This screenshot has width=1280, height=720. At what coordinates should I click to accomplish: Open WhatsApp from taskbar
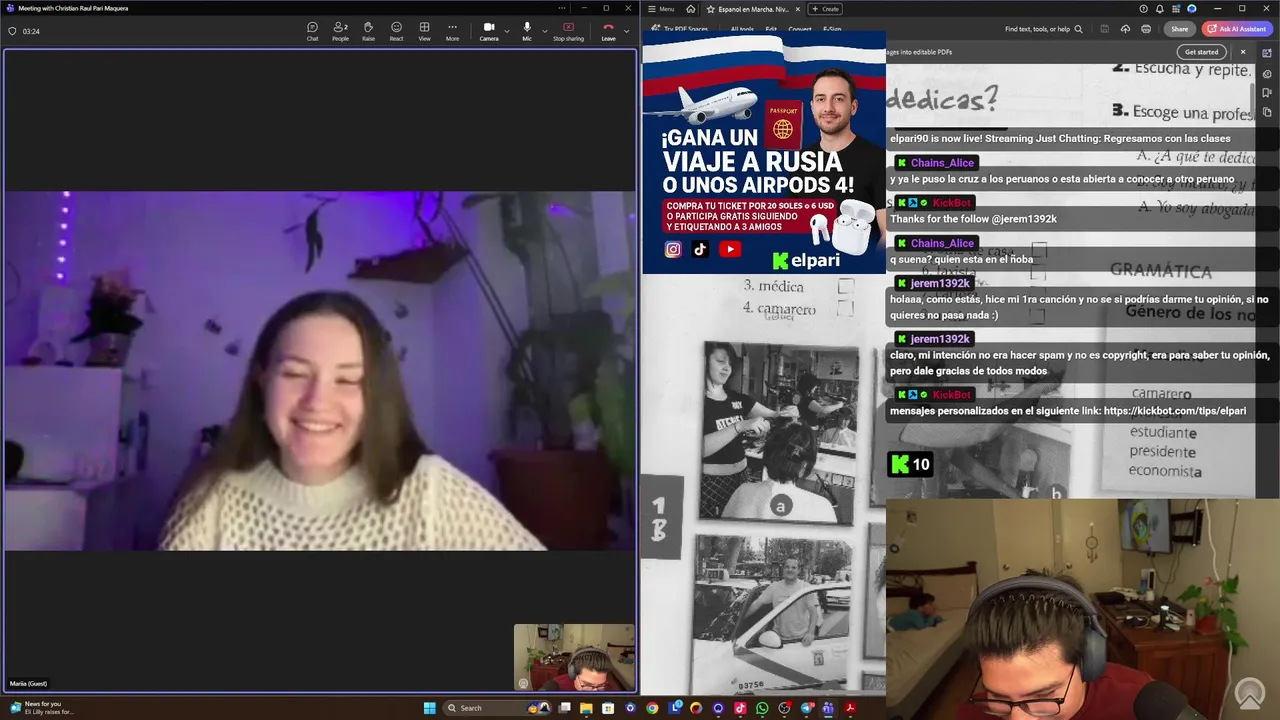[x=762, y=708]
